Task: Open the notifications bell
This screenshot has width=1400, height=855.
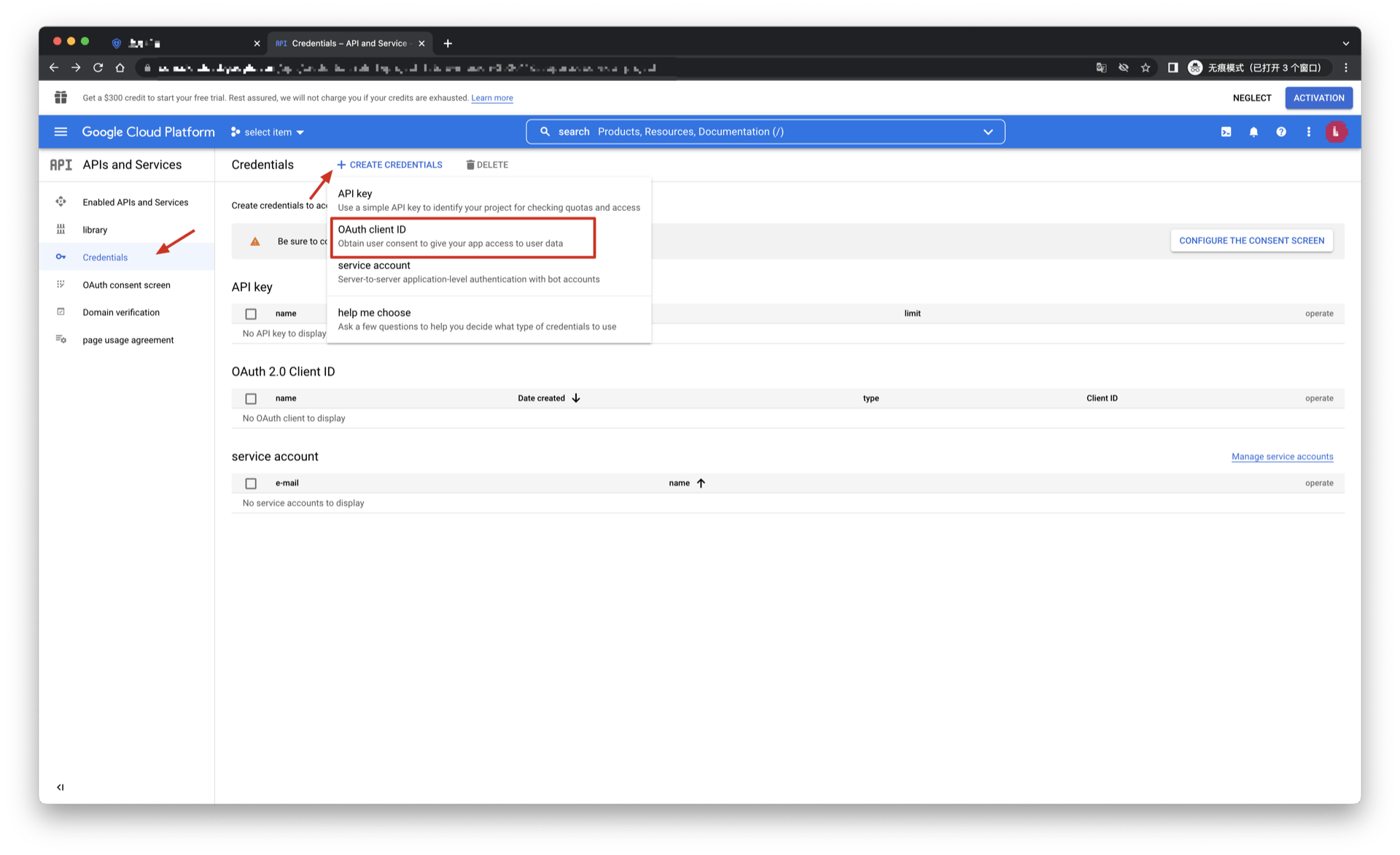Action: point(1253,132)
